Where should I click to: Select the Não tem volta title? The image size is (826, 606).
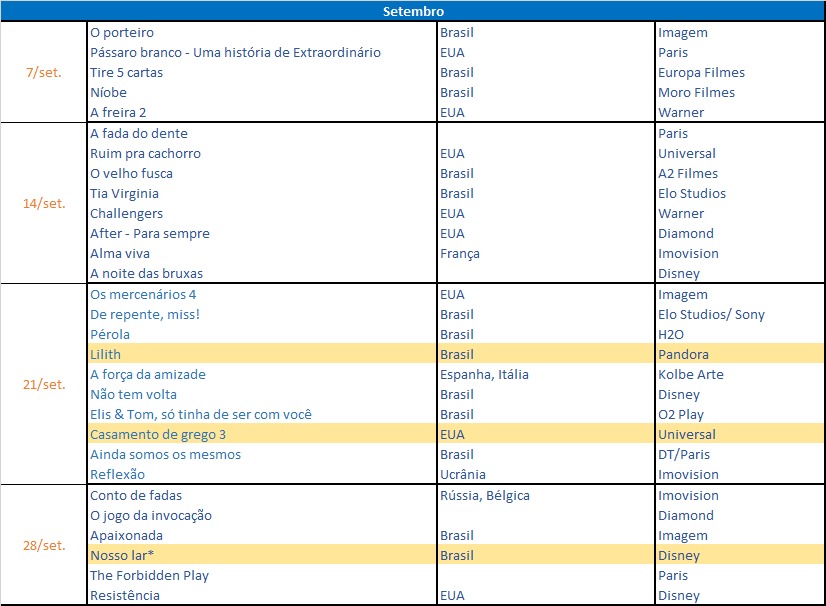coord(133,395)
